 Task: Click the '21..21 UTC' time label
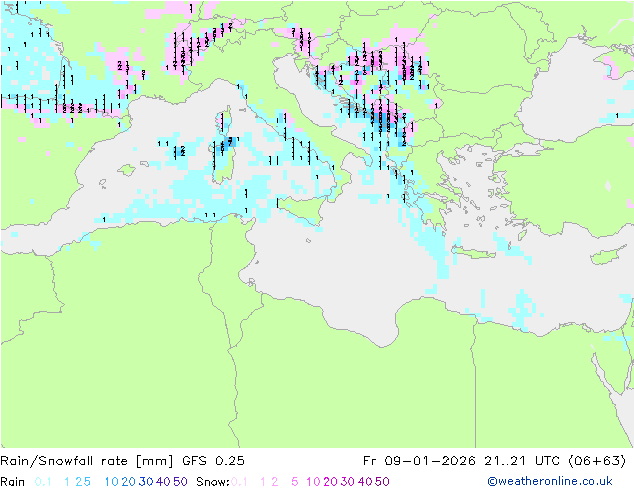[522, 461]
